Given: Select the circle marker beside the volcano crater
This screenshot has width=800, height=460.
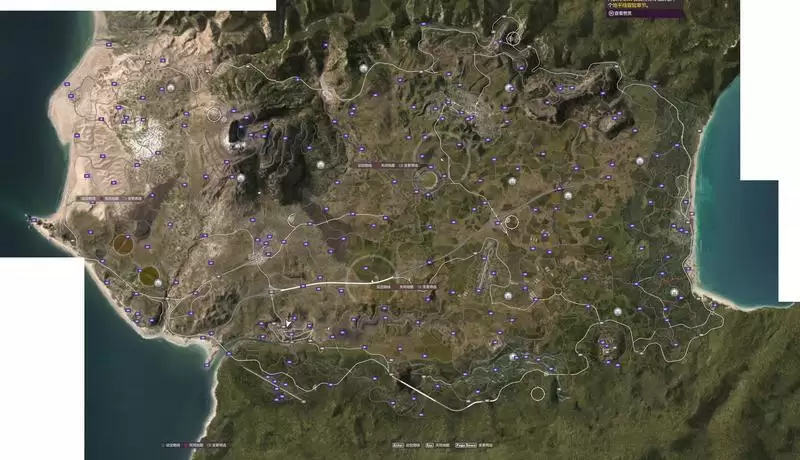Looking at the screenshot, I should tap(215, 115).
